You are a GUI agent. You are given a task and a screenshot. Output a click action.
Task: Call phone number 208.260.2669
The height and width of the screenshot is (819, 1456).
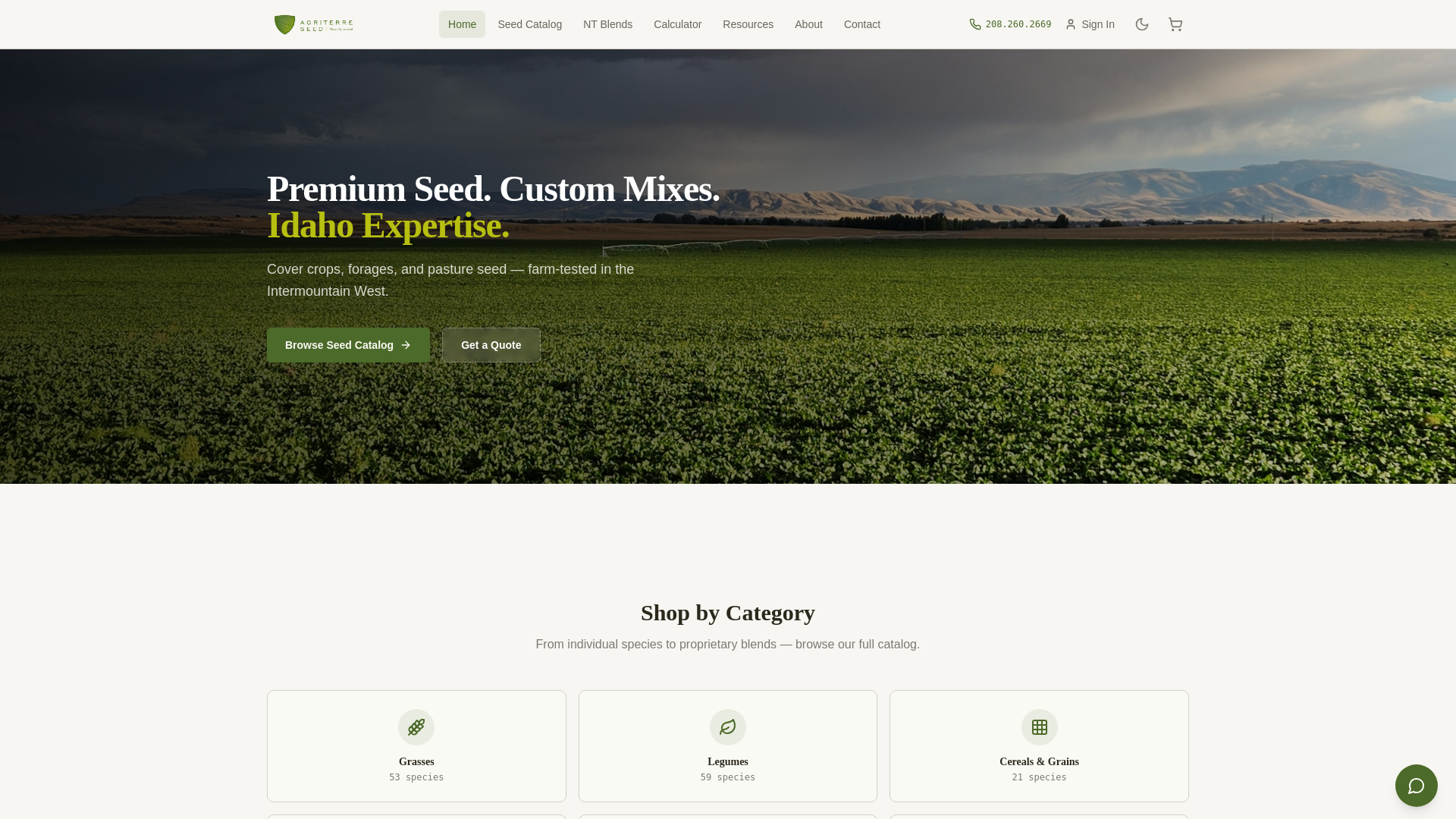click(x=1018, y=24)
